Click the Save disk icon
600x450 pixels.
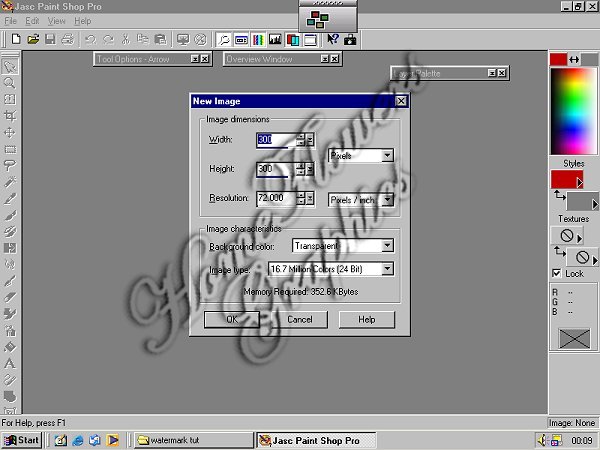click(50, 40)
